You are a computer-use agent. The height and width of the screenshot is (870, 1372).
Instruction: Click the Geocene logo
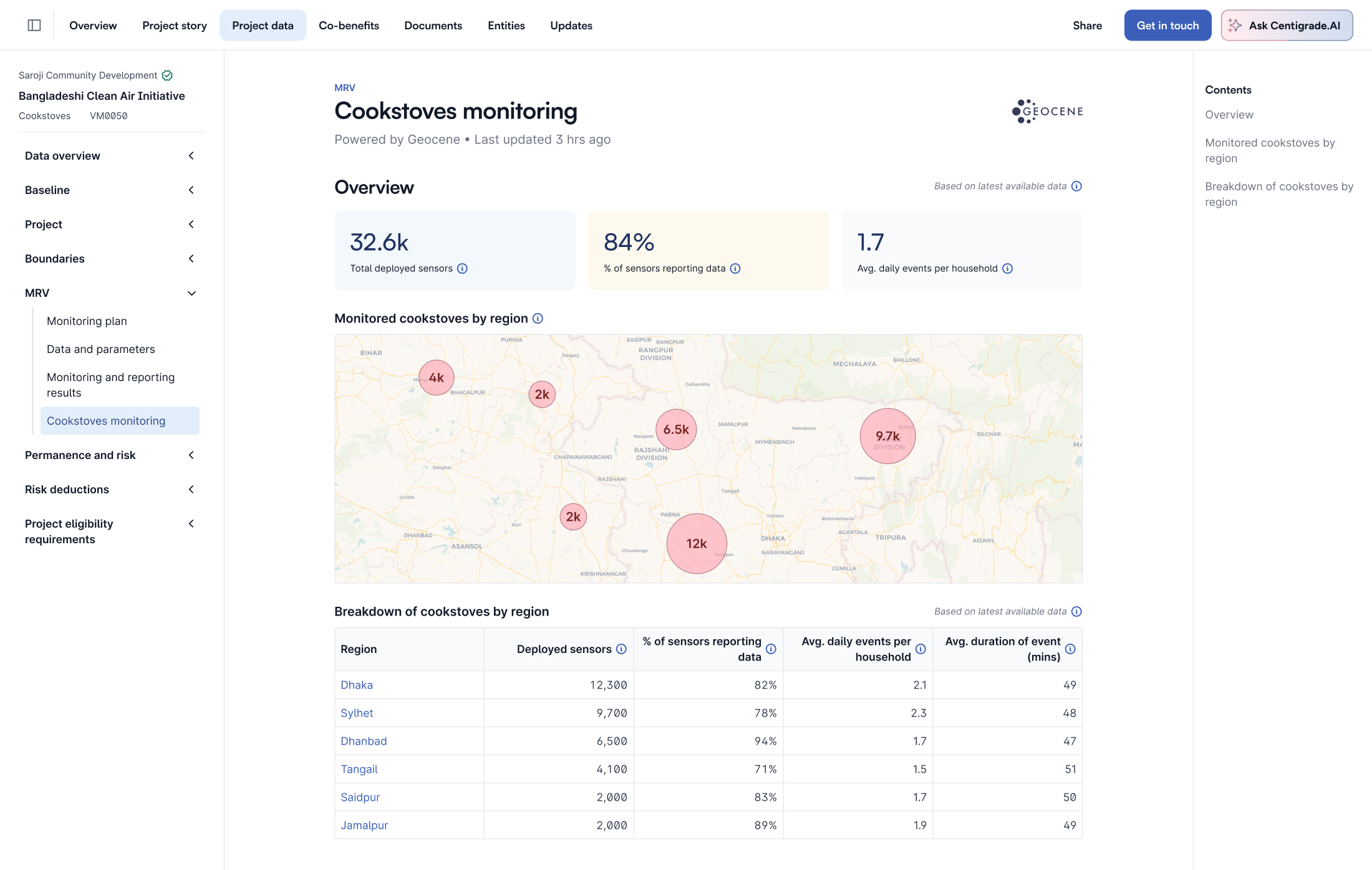click(x=1047, y=112)
